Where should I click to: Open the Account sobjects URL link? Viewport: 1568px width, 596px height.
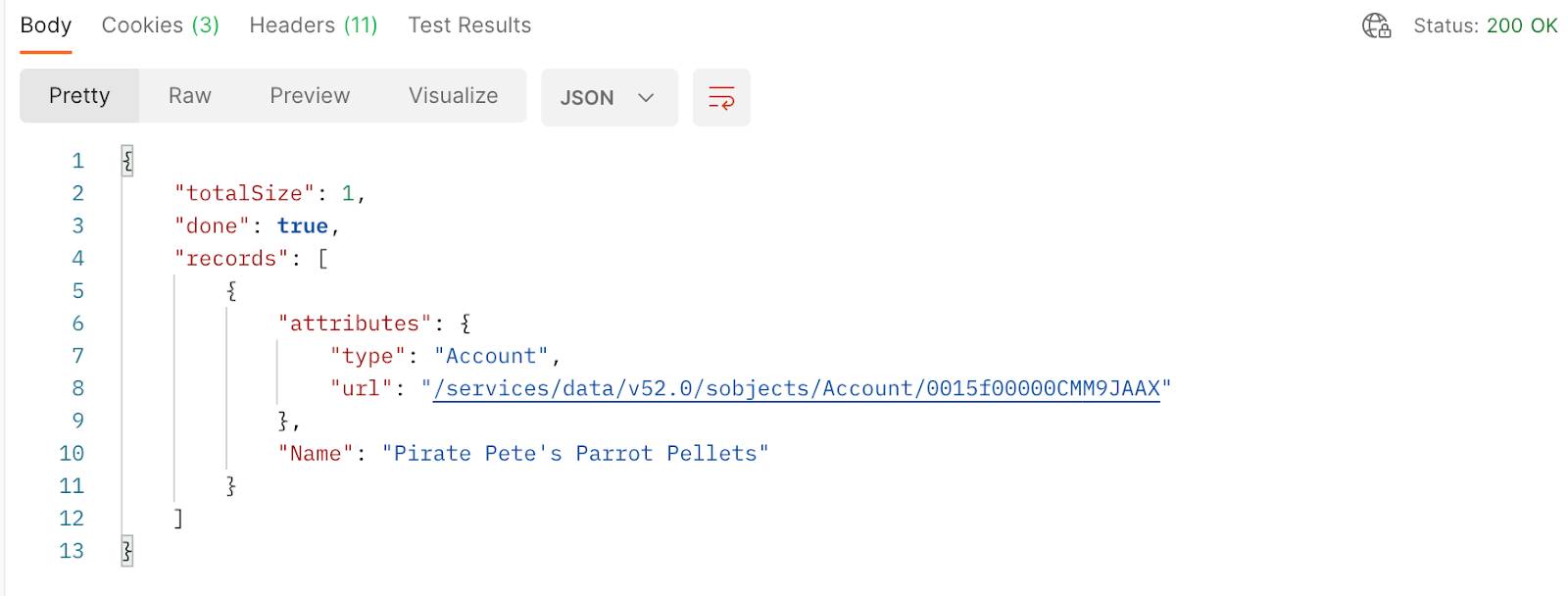[796, 388]
